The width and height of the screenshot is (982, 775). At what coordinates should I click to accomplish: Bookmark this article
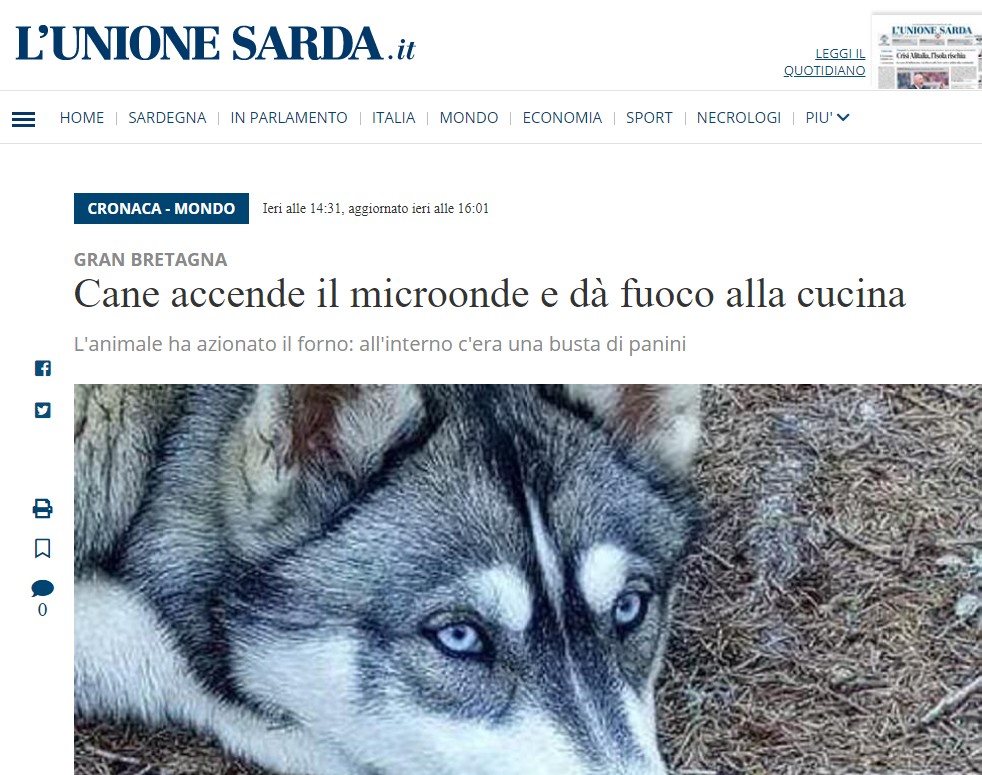click(43, 548)
